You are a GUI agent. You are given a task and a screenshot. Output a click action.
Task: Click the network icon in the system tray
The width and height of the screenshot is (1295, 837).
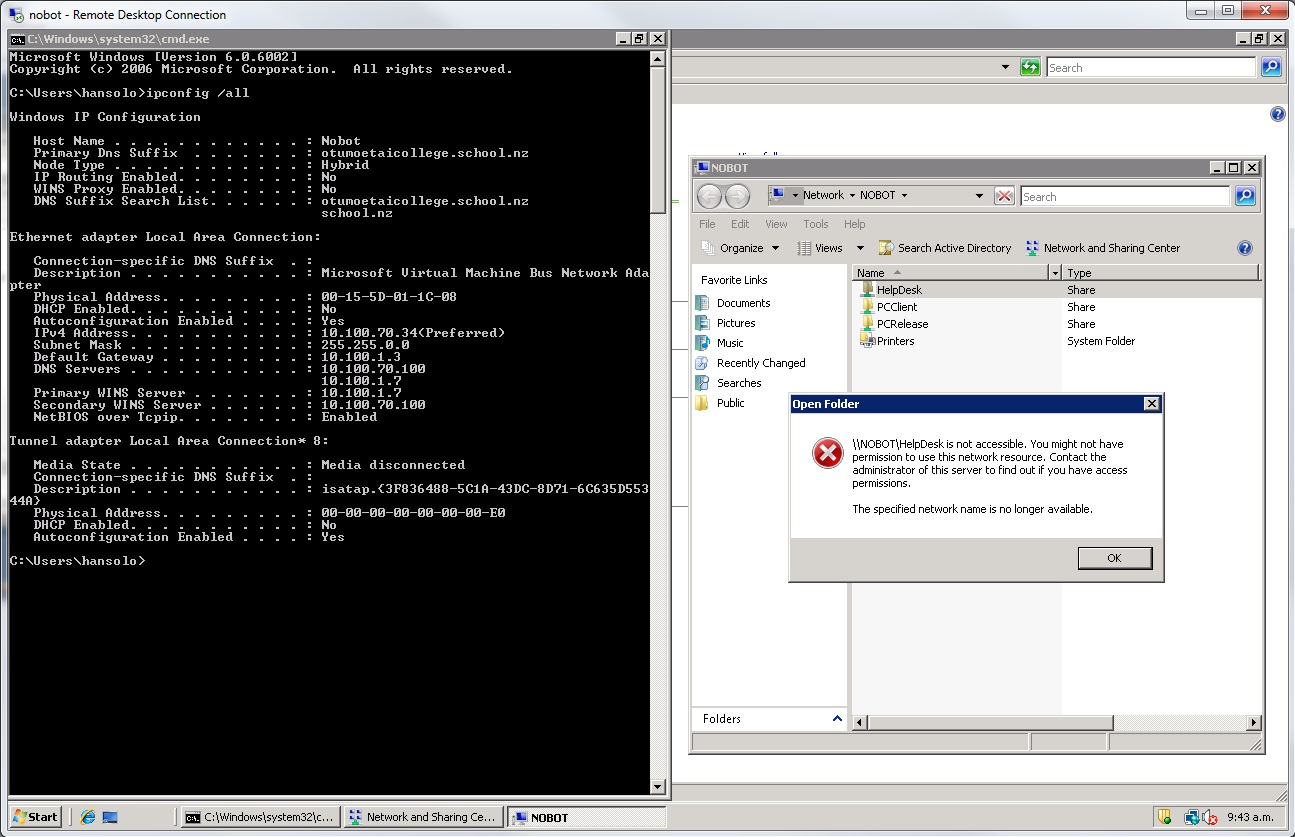pyautogui.click(x=1191, y=817)
